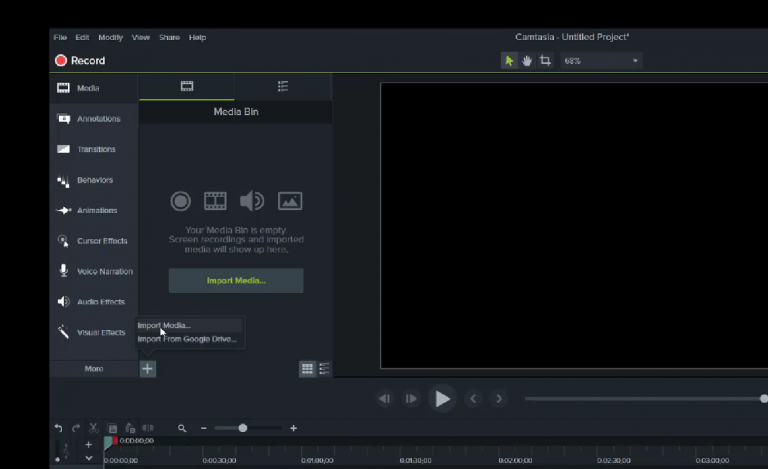Click the timeline zoom magnifier icon
The image size is (768, 469).
(x=182, y=428)
